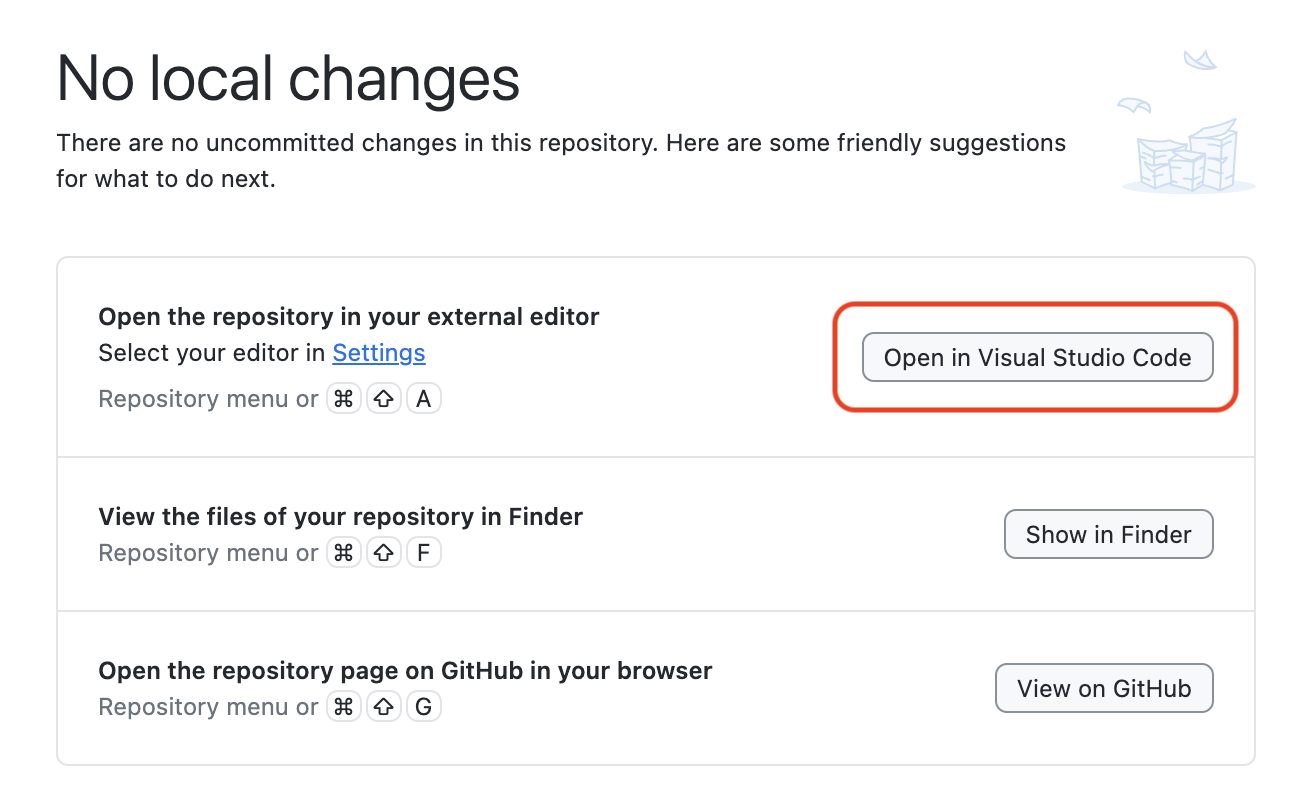Click the Show in Finder button

(x=1108, y=534)
